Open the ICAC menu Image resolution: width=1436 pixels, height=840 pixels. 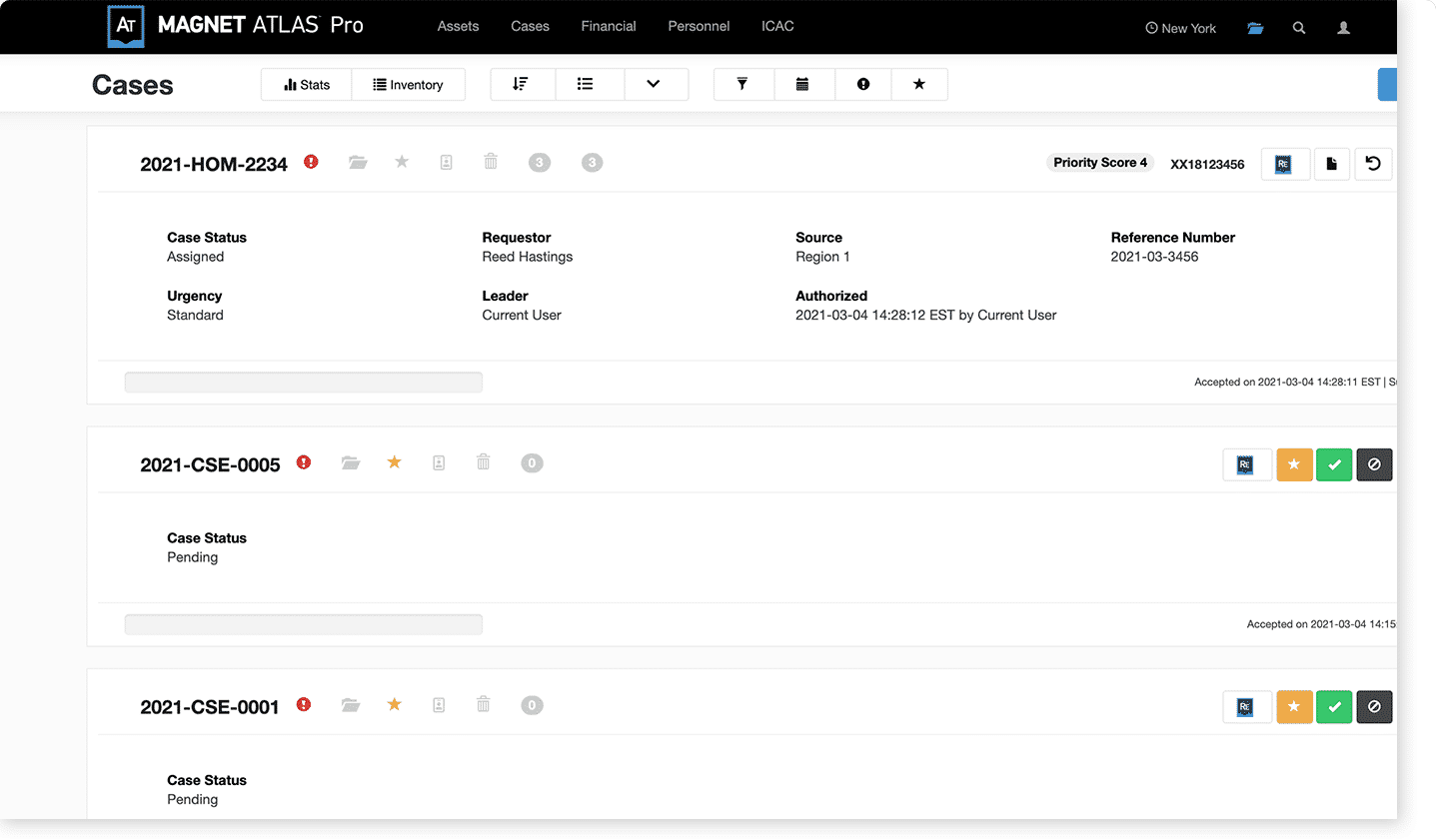pyautogui.click(x=777, y=26)
